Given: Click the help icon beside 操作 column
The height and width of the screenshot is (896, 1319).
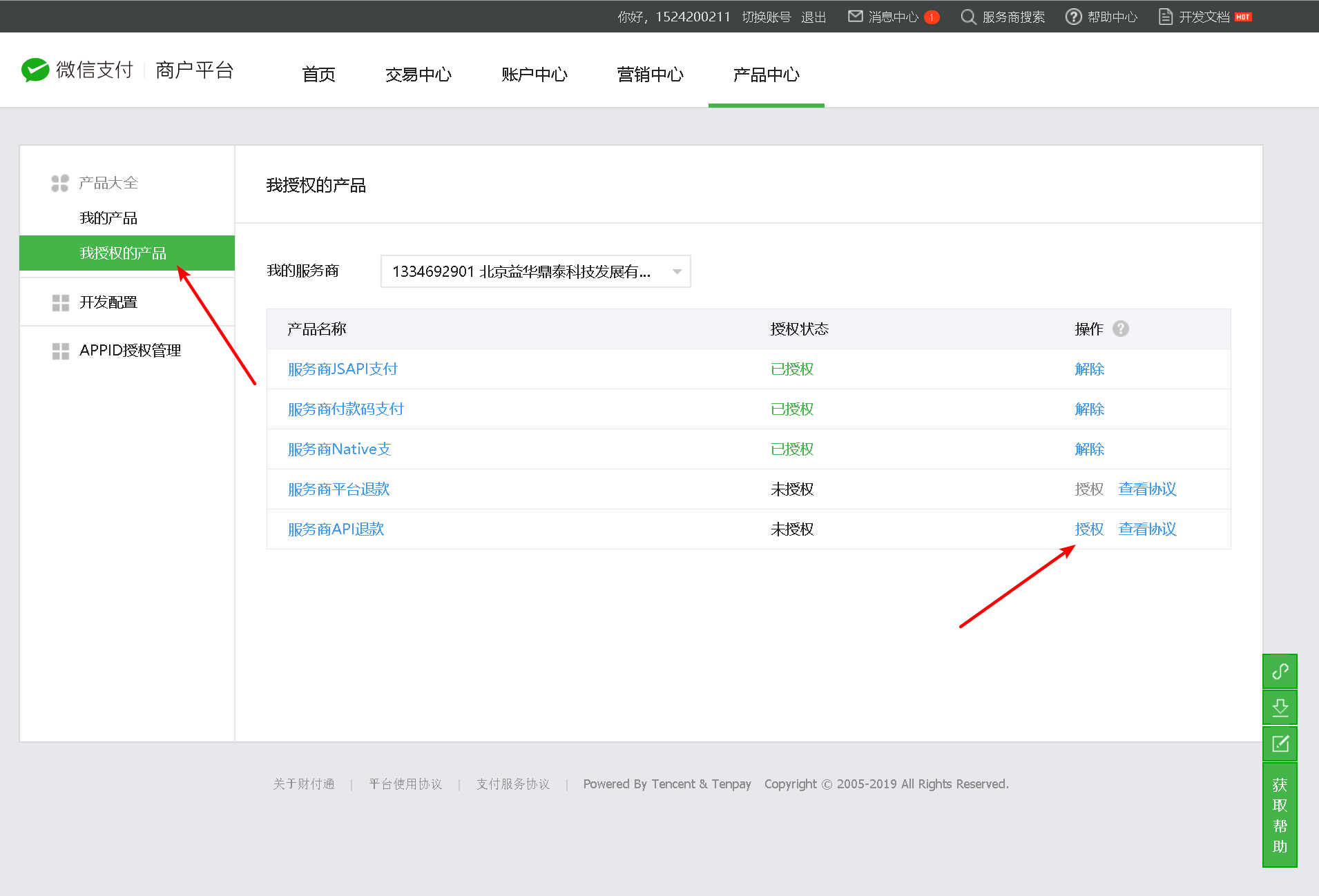Looking at the screenshot, I should [x=1121, y=329].
